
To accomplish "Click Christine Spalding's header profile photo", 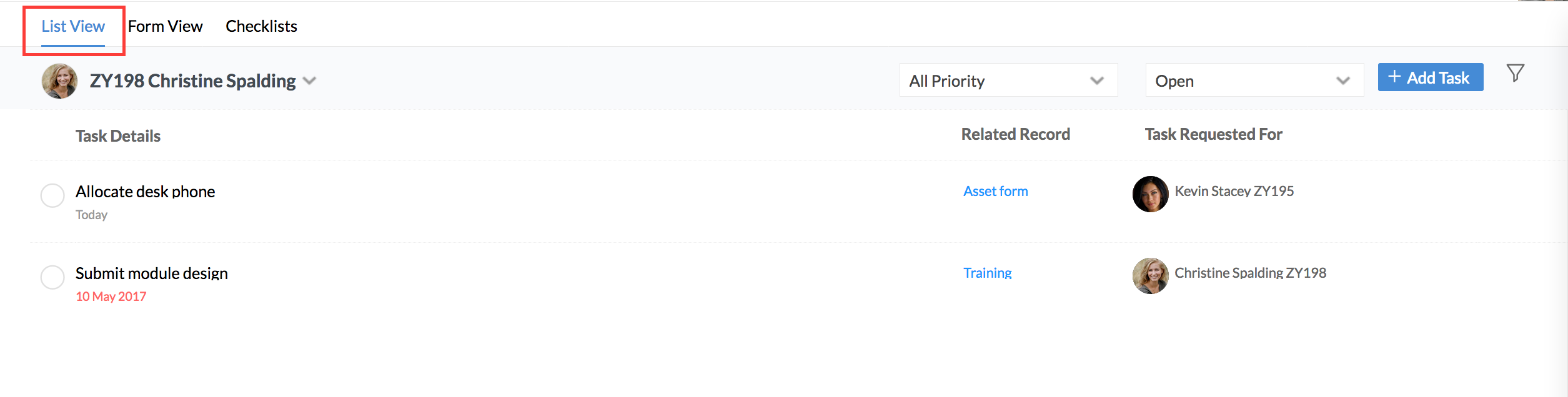I will tap(59, 81).
